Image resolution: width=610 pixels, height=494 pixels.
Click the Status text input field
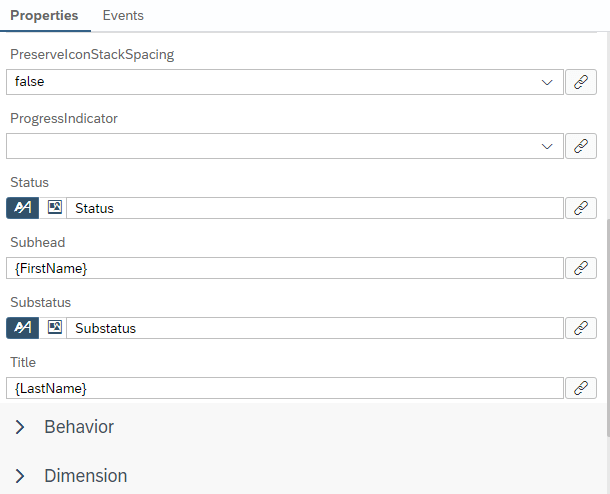coord(315,208)
